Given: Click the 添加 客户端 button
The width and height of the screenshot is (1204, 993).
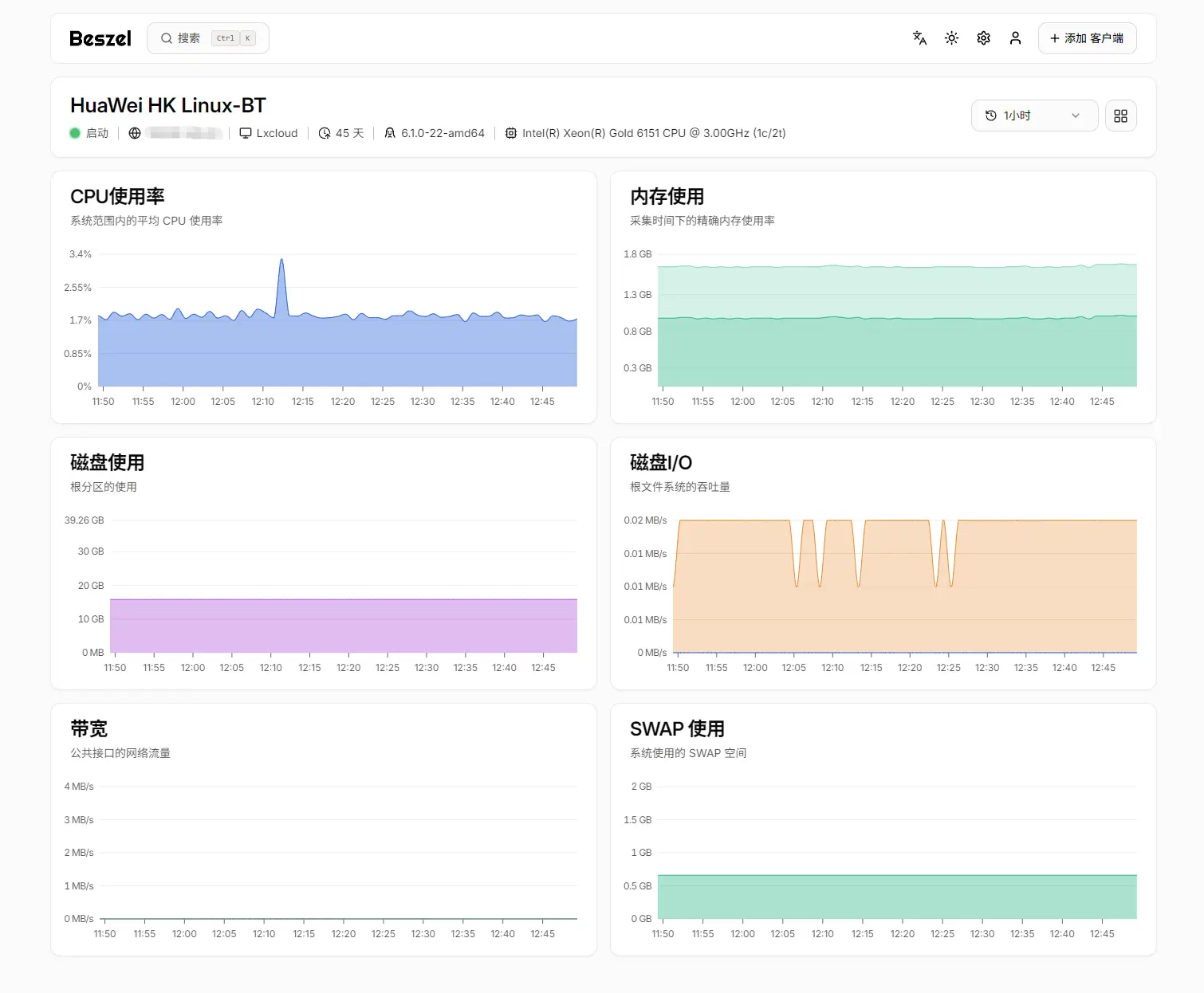Looking at the screenshot, I should click(1087, 38).
